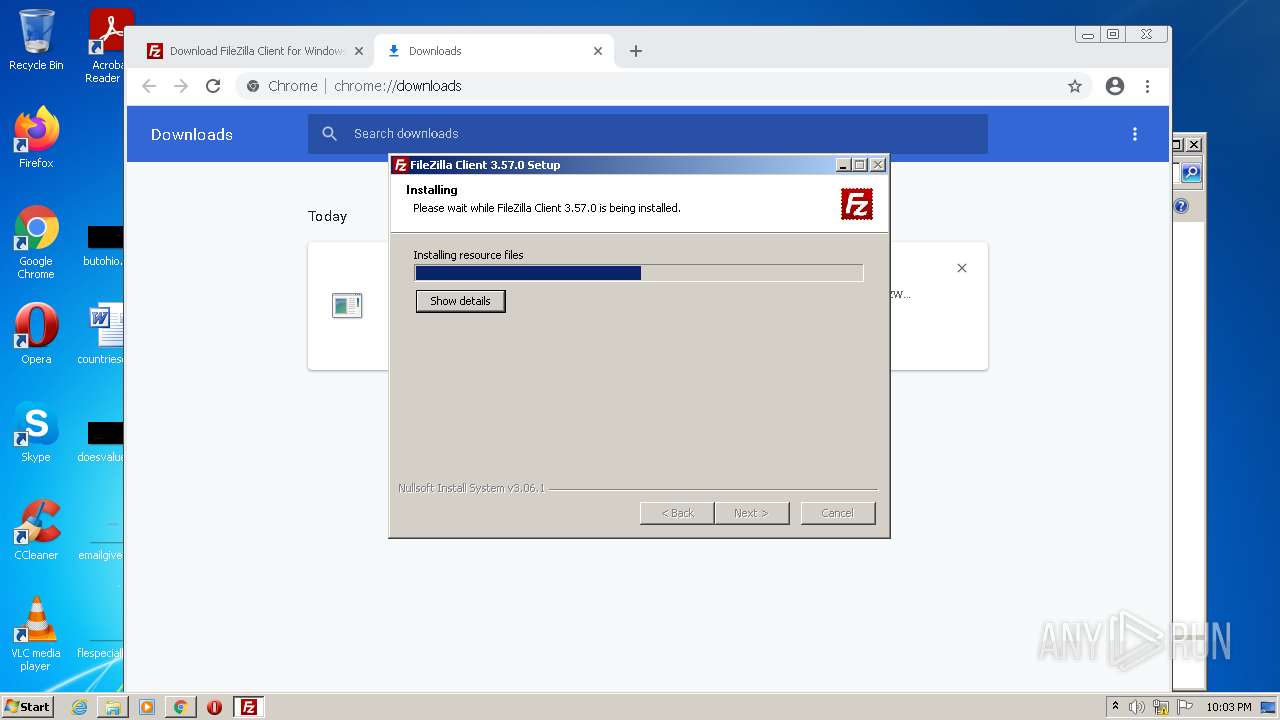Screen dimensions: 1280x720
Task: Click the FileZilla logo in setup header
Action: (x=857, y=204)
